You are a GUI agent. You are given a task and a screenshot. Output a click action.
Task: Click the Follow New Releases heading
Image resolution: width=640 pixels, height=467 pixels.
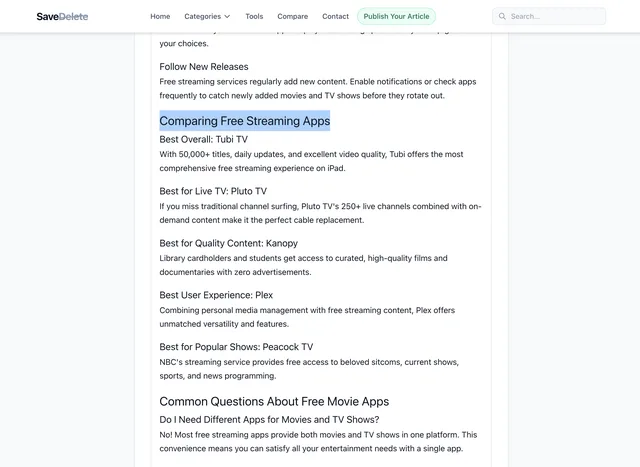(x=204, y=67)
